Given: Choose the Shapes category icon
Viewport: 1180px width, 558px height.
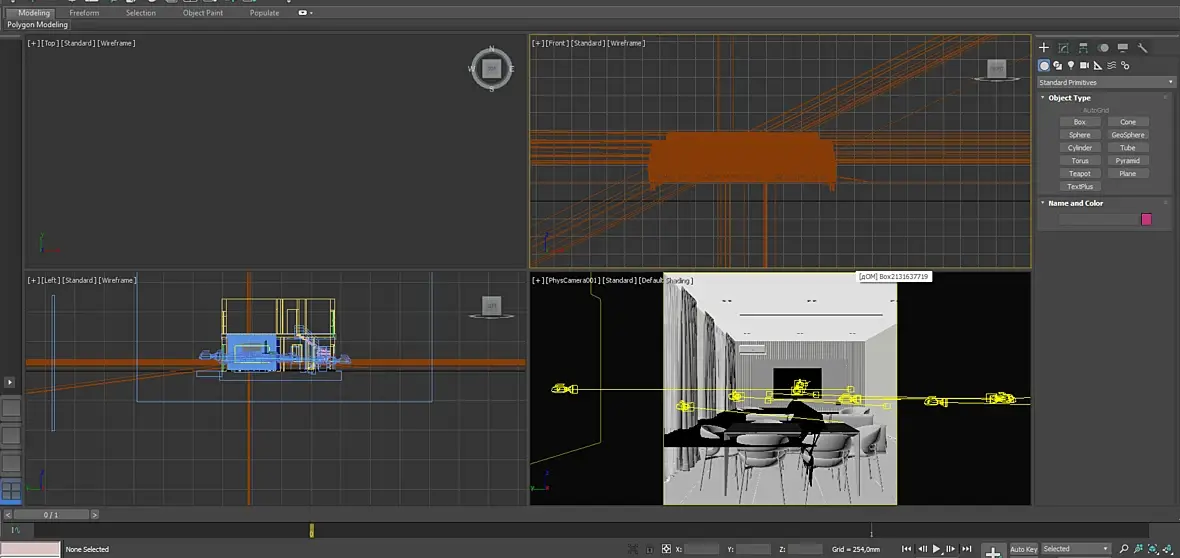Looking at the screenshot, I should [1057, 65].
